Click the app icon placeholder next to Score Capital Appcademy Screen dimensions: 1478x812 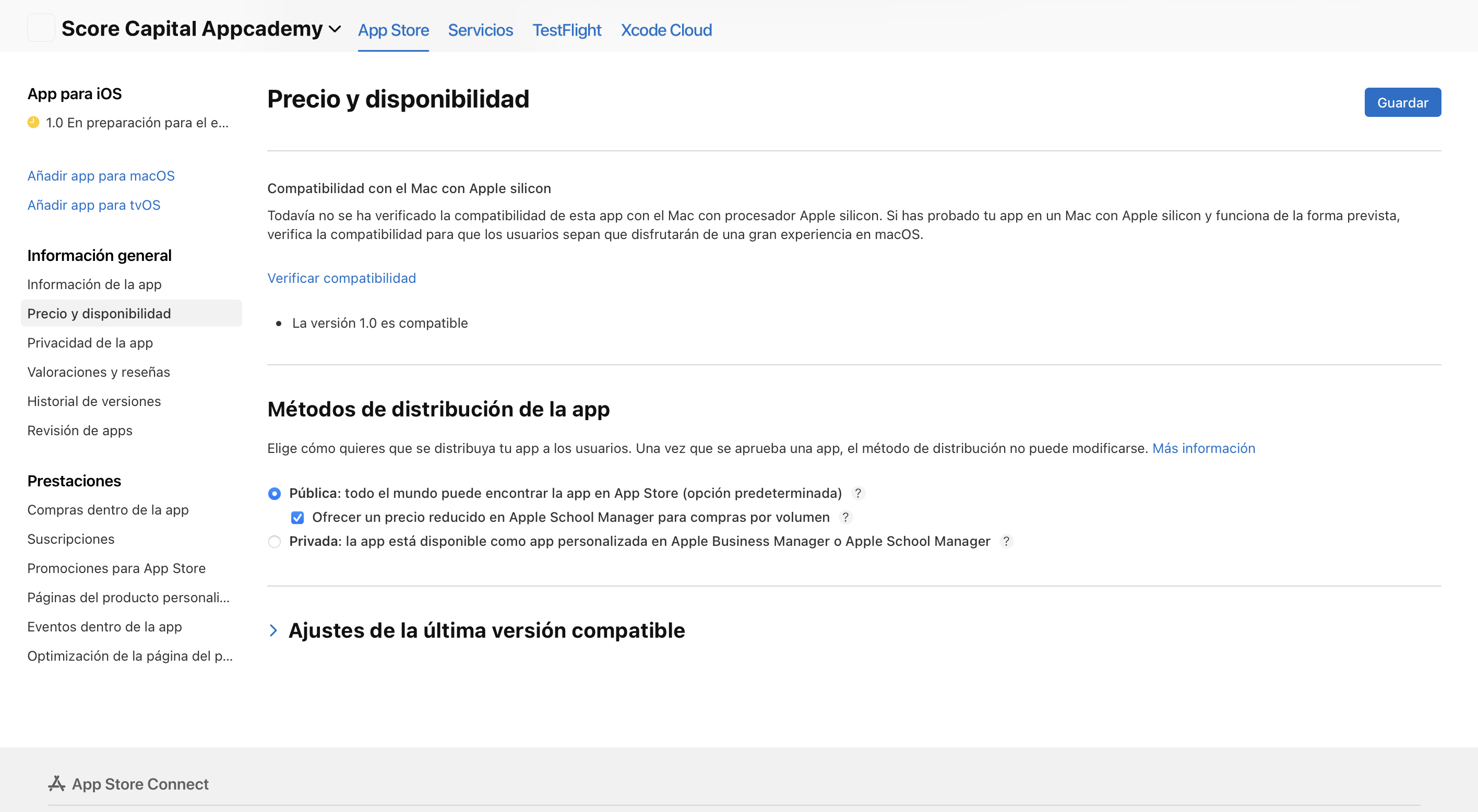pyautogui.click(x=41, y=28)
